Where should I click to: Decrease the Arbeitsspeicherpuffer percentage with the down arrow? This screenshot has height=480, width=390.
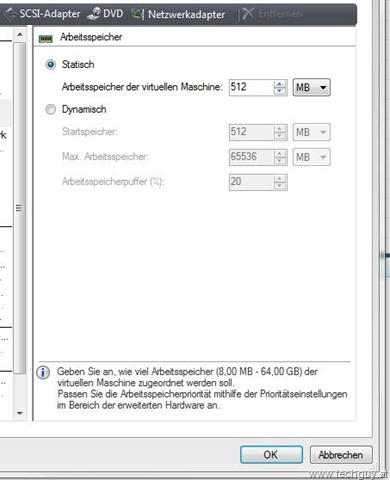[280, 186]
